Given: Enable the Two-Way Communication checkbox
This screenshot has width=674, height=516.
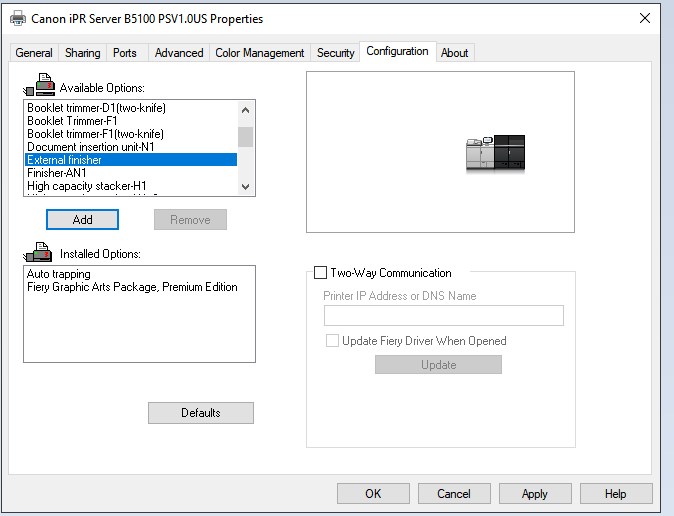Looking at the screenshot, I should [x=320, y=272].
